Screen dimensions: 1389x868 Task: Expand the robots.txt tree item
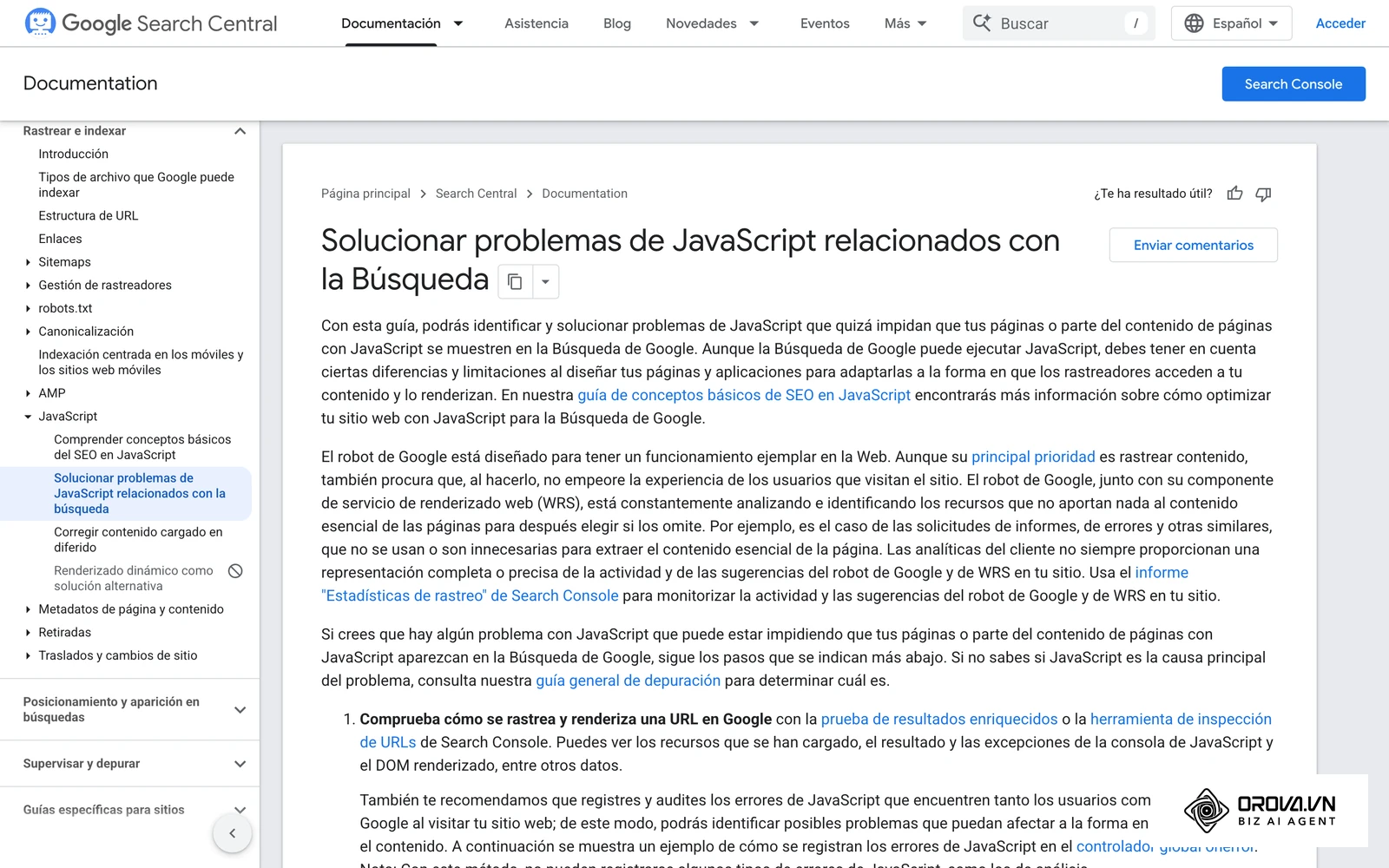pyautogui.click(x=28, y=308)
